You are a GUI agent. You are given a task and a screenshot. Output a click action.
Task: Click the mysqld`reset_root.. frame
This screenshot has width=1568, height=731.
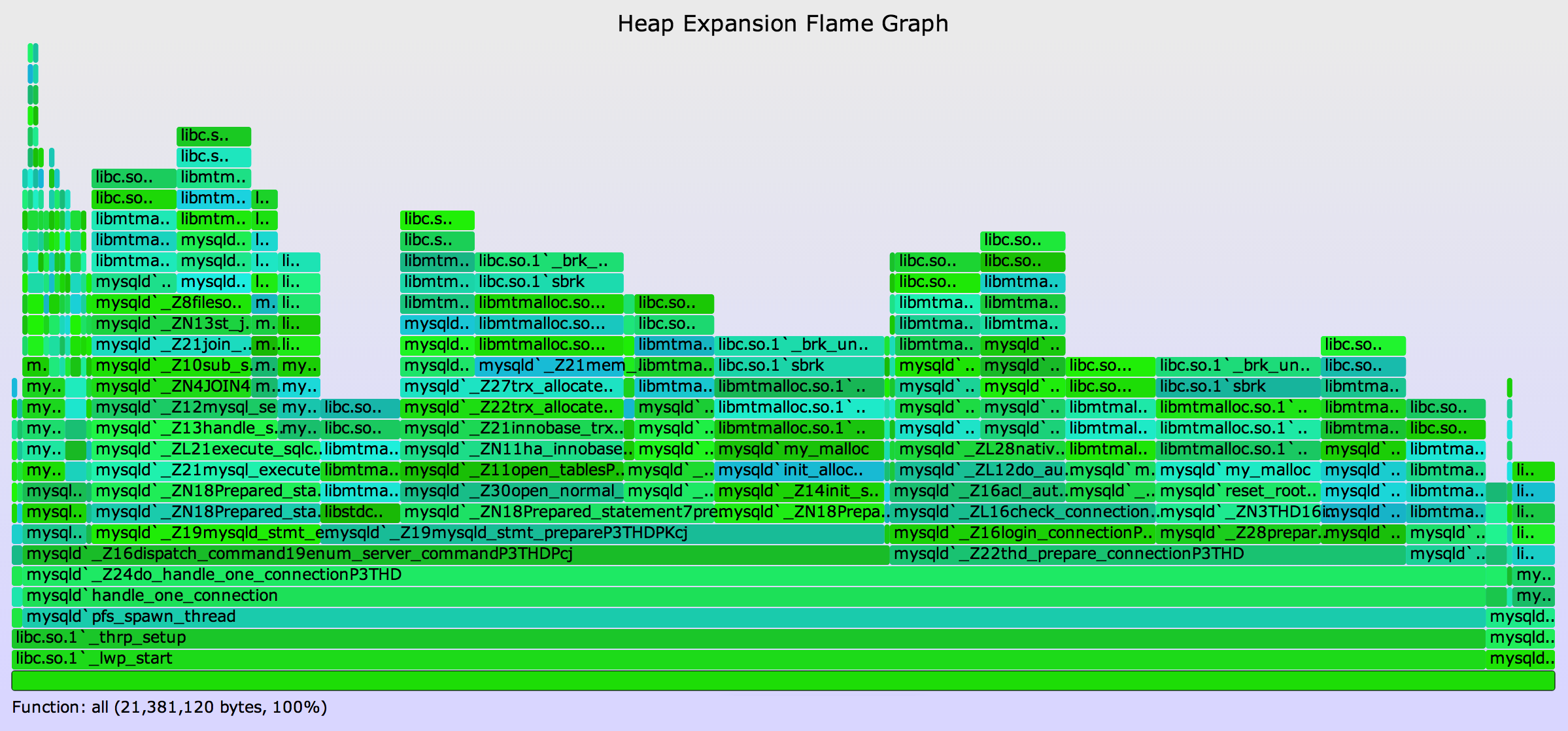click(1238, 491)
